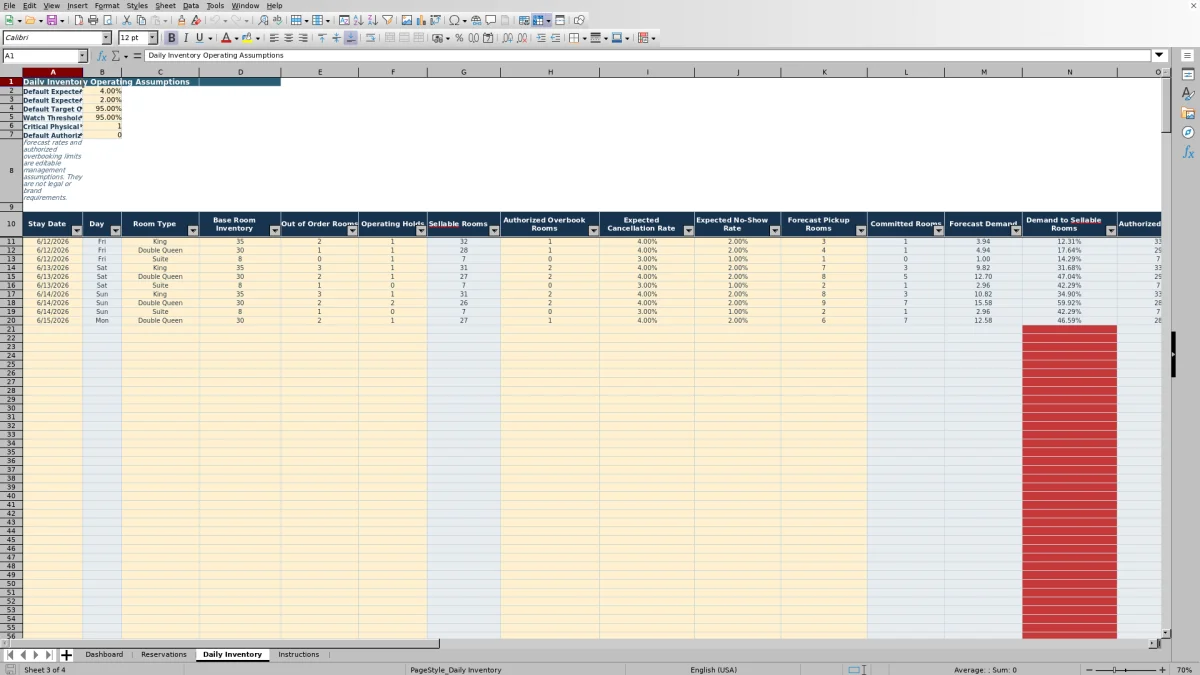
Task: Click the Sum sigma icon
Action: click(x=116, y=56)
